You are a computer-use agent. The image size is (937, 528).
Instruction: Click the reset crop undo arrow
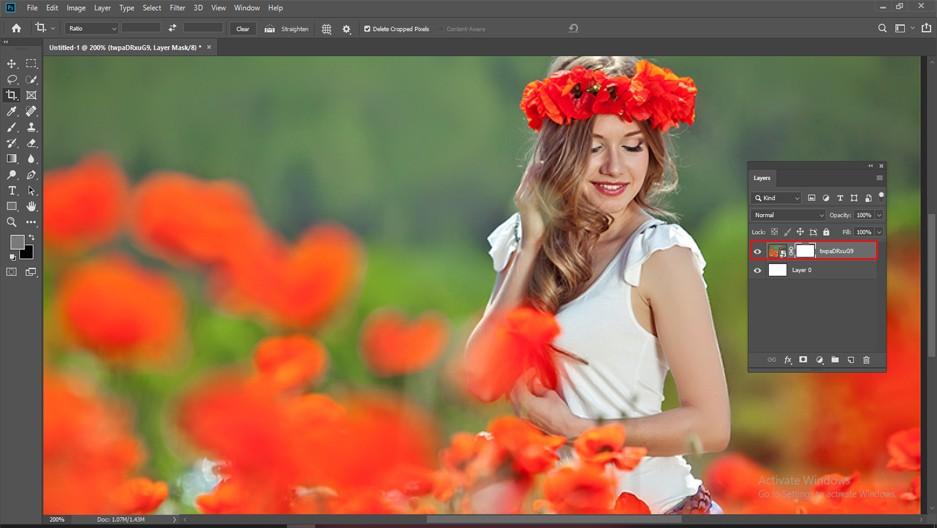click(x=573, y=28)
